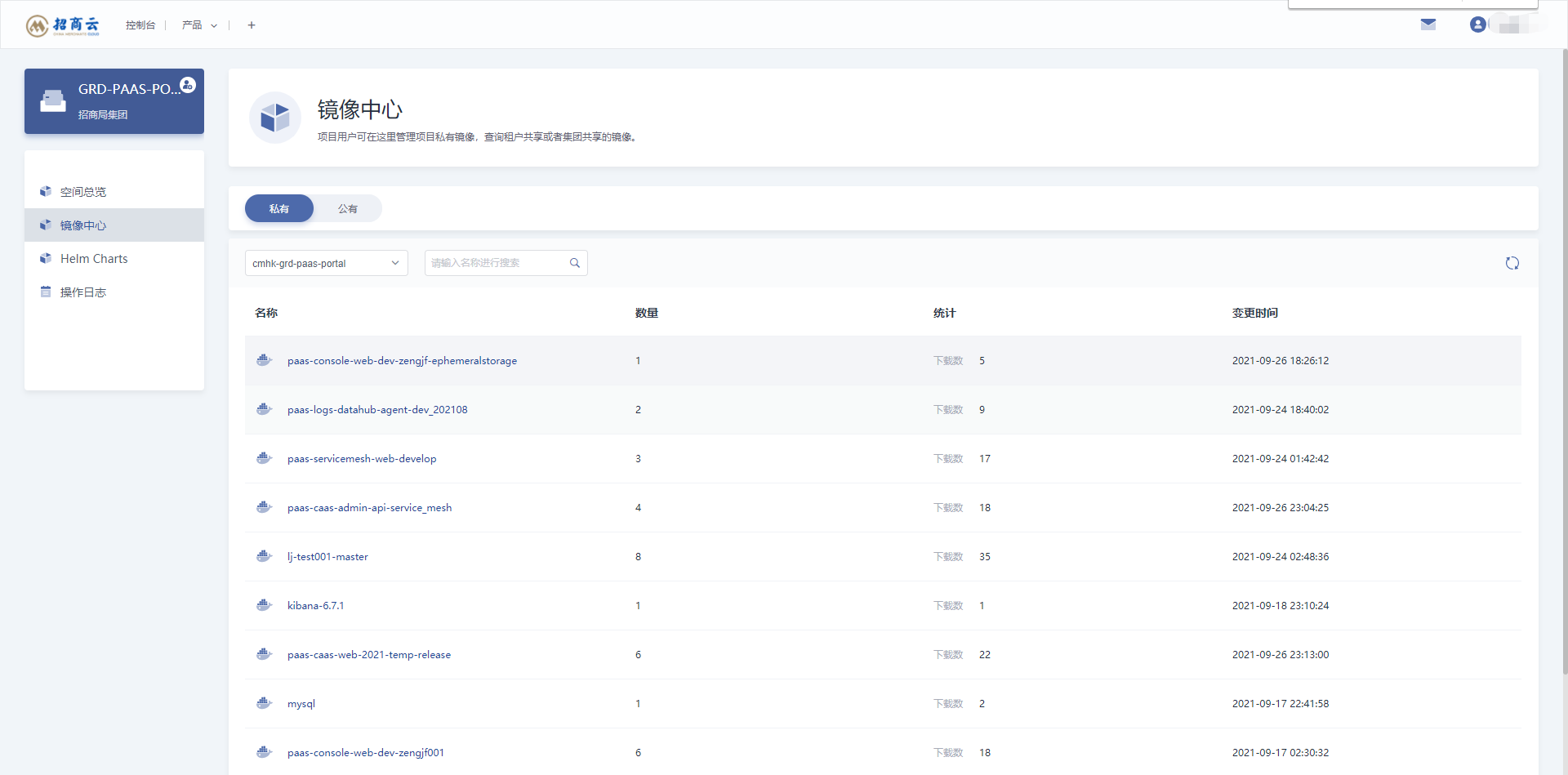1568x775 pixels.
Task: Click the Helm Charts cube icon
Action: [x=46, y=258]
